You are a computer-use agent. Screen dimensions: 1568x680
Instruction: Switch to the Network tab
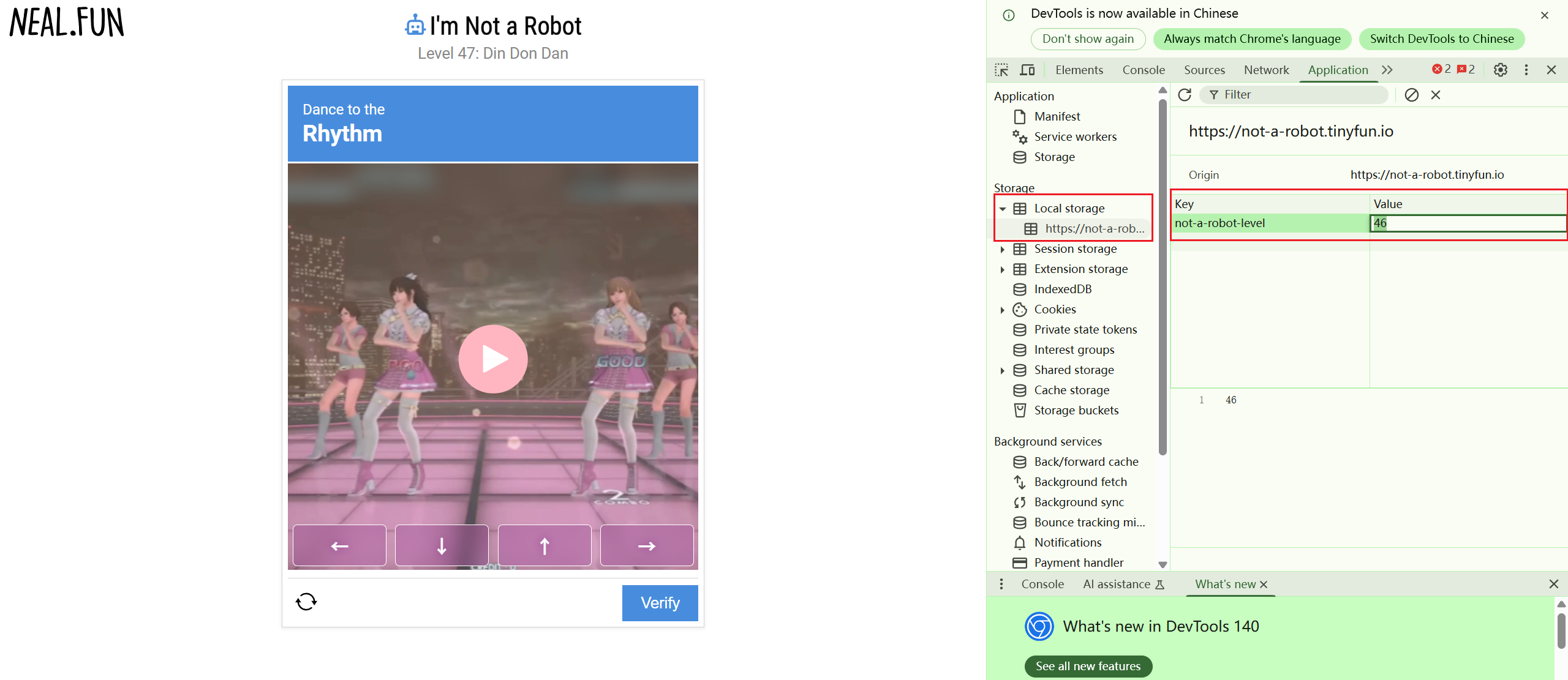pyautogui.click(x=1266, y=70)
